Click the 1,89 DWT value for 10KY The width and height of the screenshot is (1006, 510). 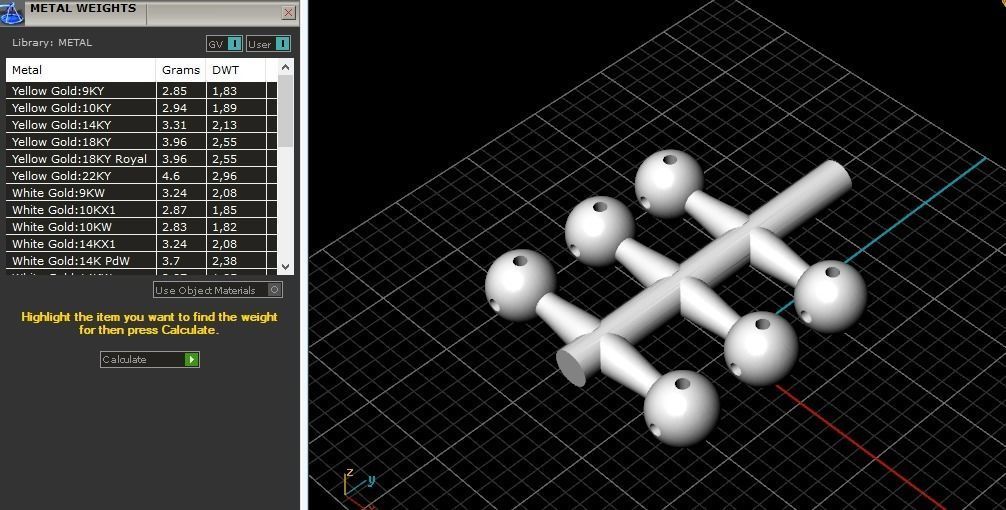coord(225,108)
